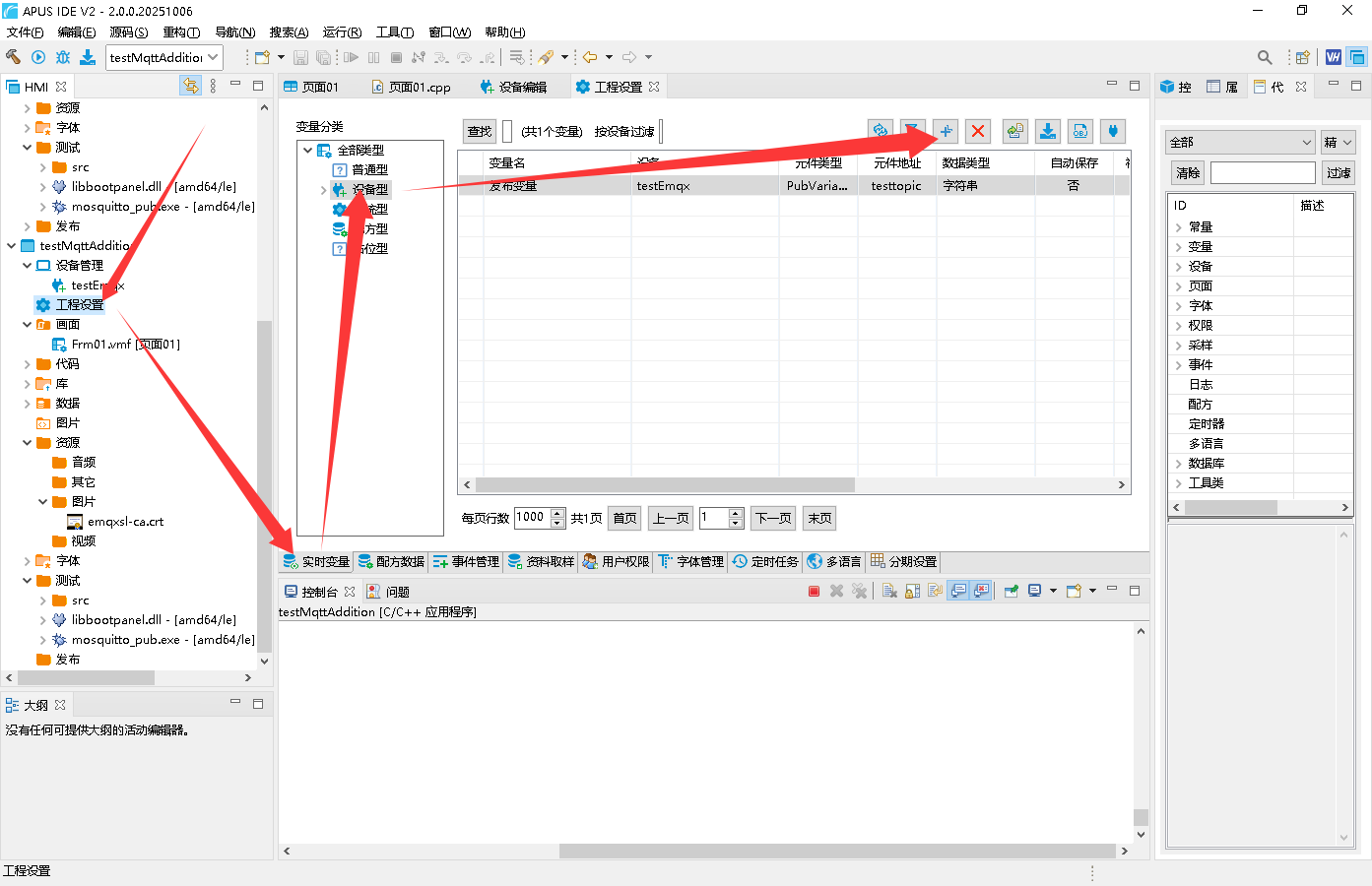Viewport: 1372px width, 886px height.
Task: Open the HMI panel view menu dots
Action: click(x=213, y=86)
